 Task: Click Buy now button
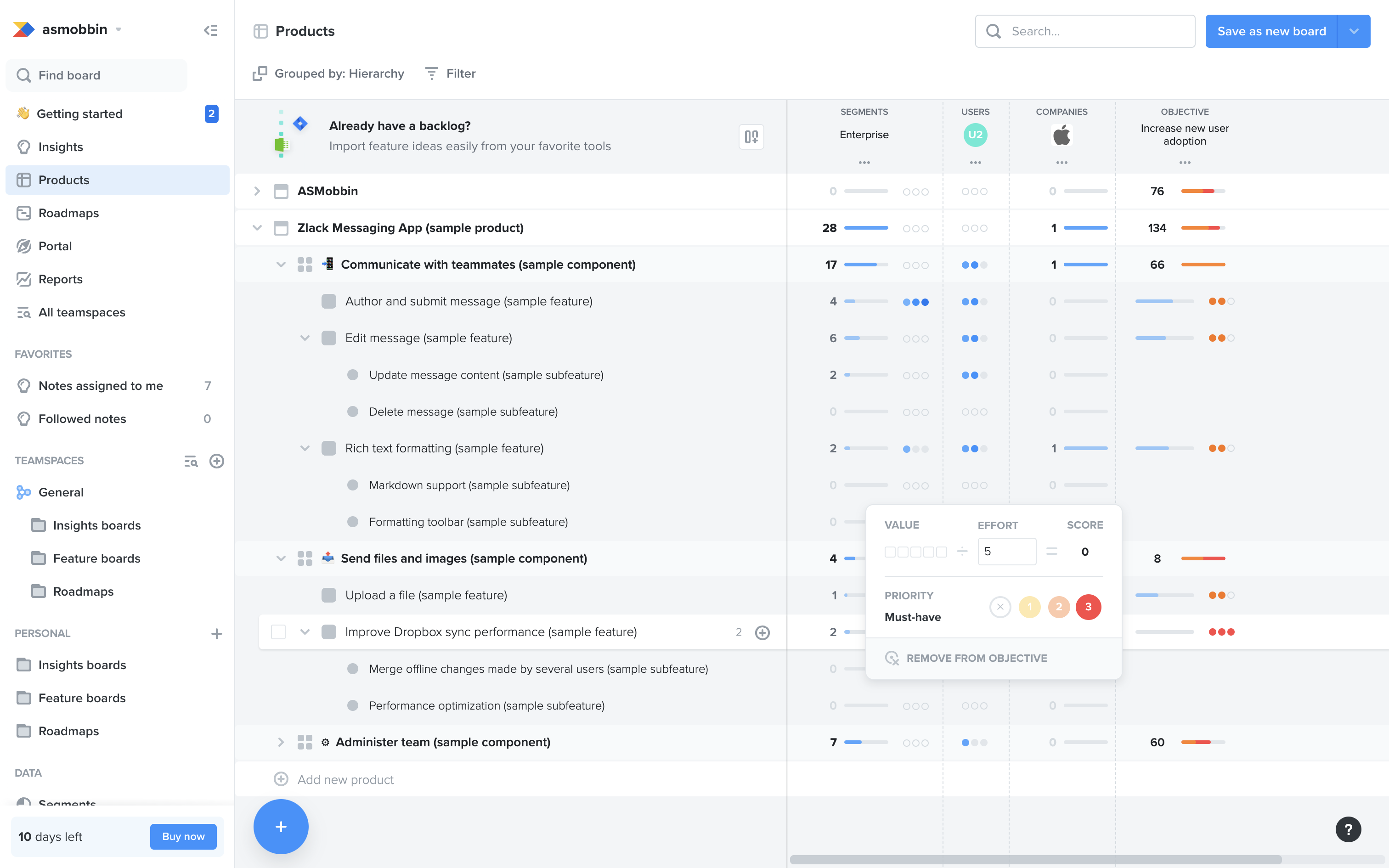click(x=183, y=836)
